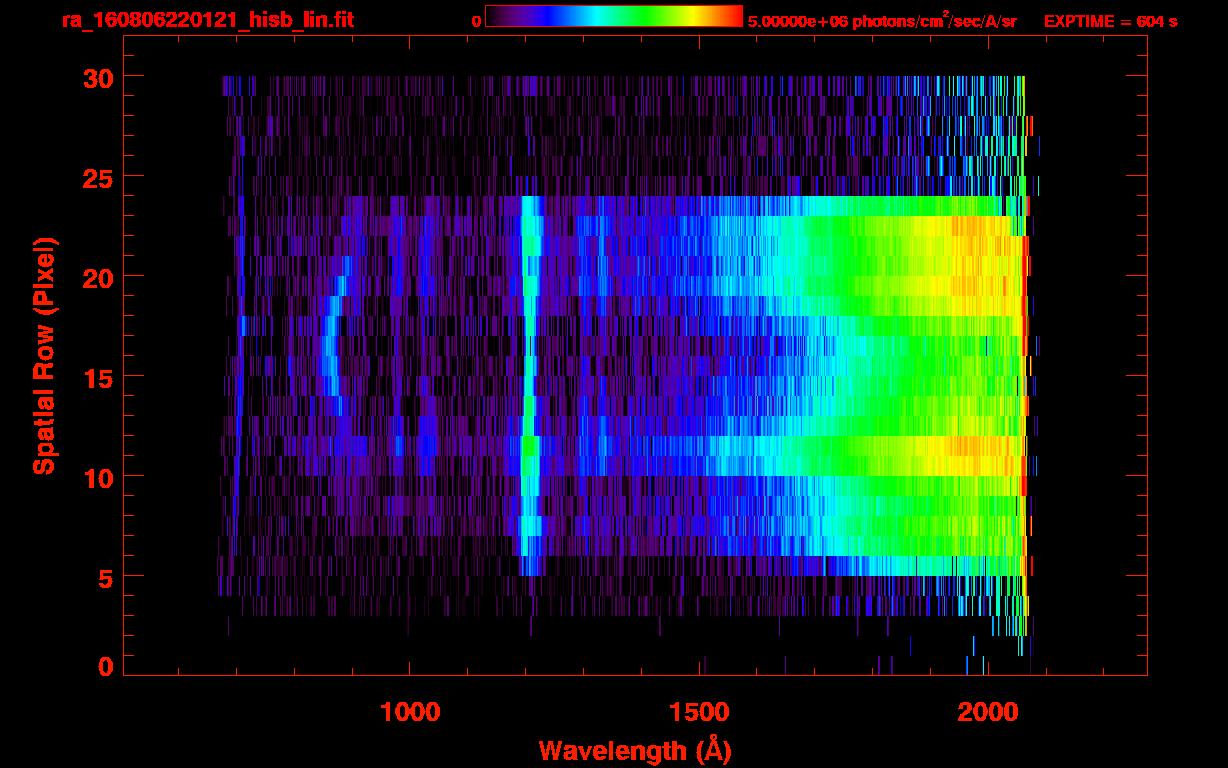Screen dimensions: 1228x768
Task: Click the file name ra_160806220121_hisb_lin.fit
Action: point(208,20)
